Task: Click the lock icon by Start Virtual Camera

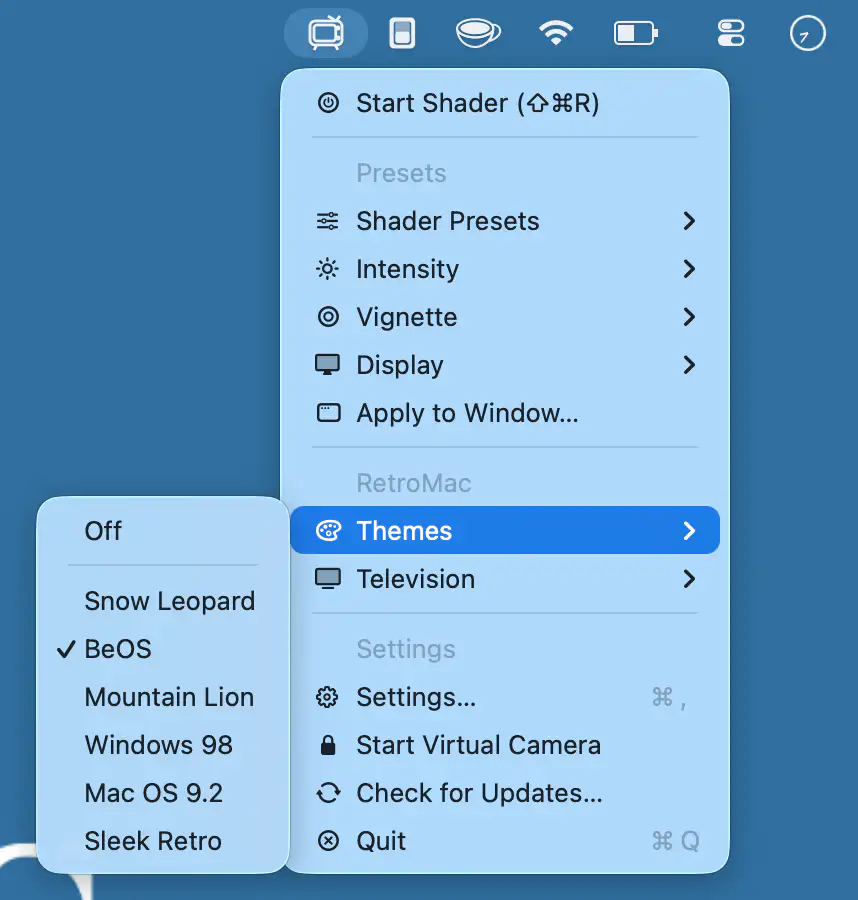Action: [328, 745]
